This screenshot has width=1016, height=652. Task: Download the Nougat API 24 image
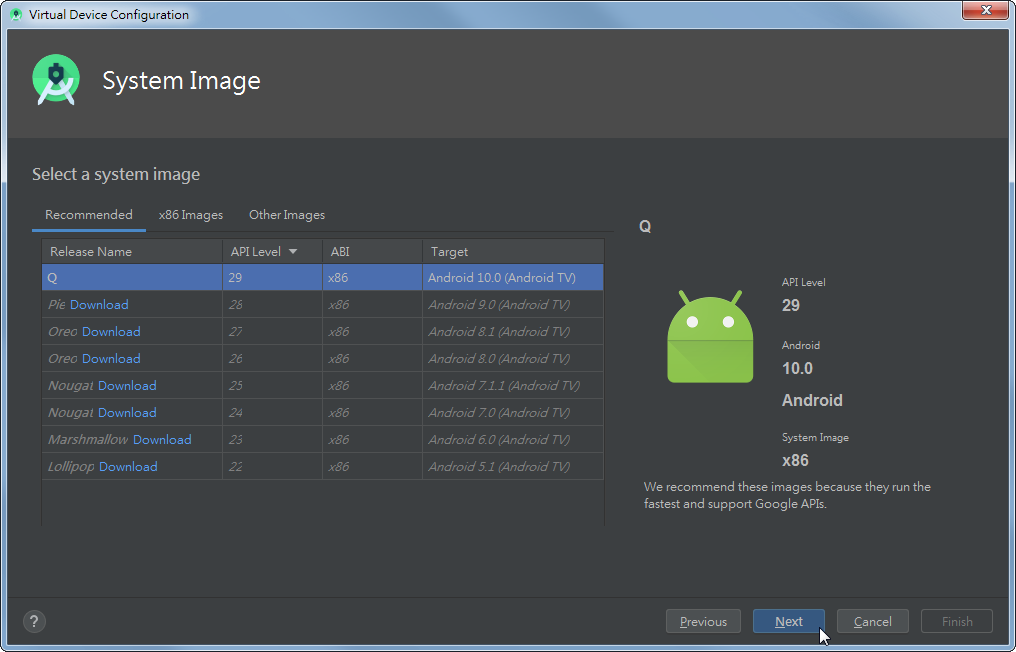(x=127, y=413)
